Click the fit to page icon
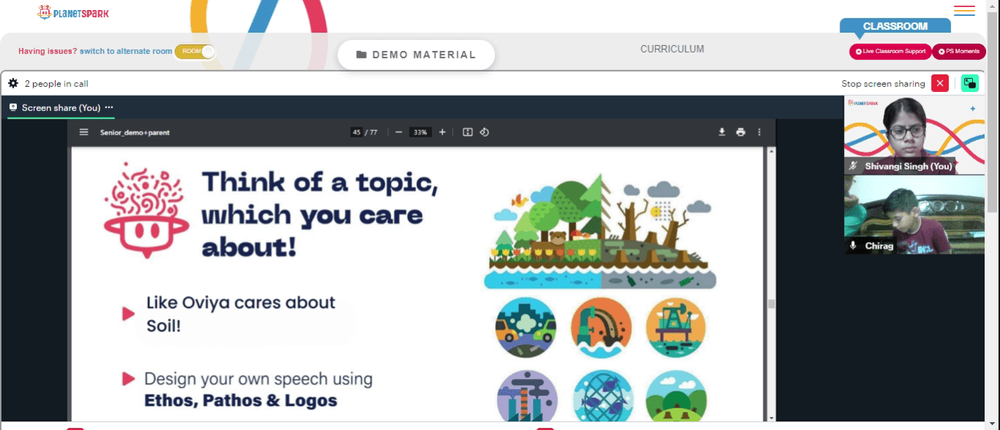 (467, 132)
